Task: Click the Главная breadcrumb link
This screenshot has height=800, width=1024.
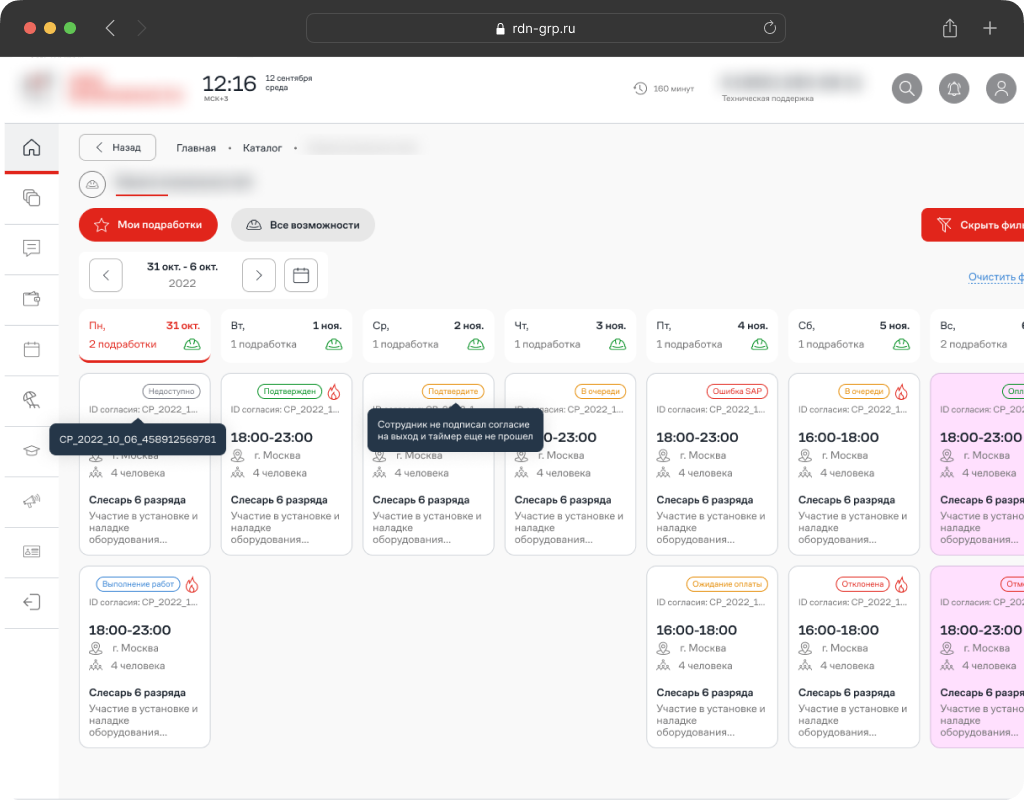Action: 196,148
